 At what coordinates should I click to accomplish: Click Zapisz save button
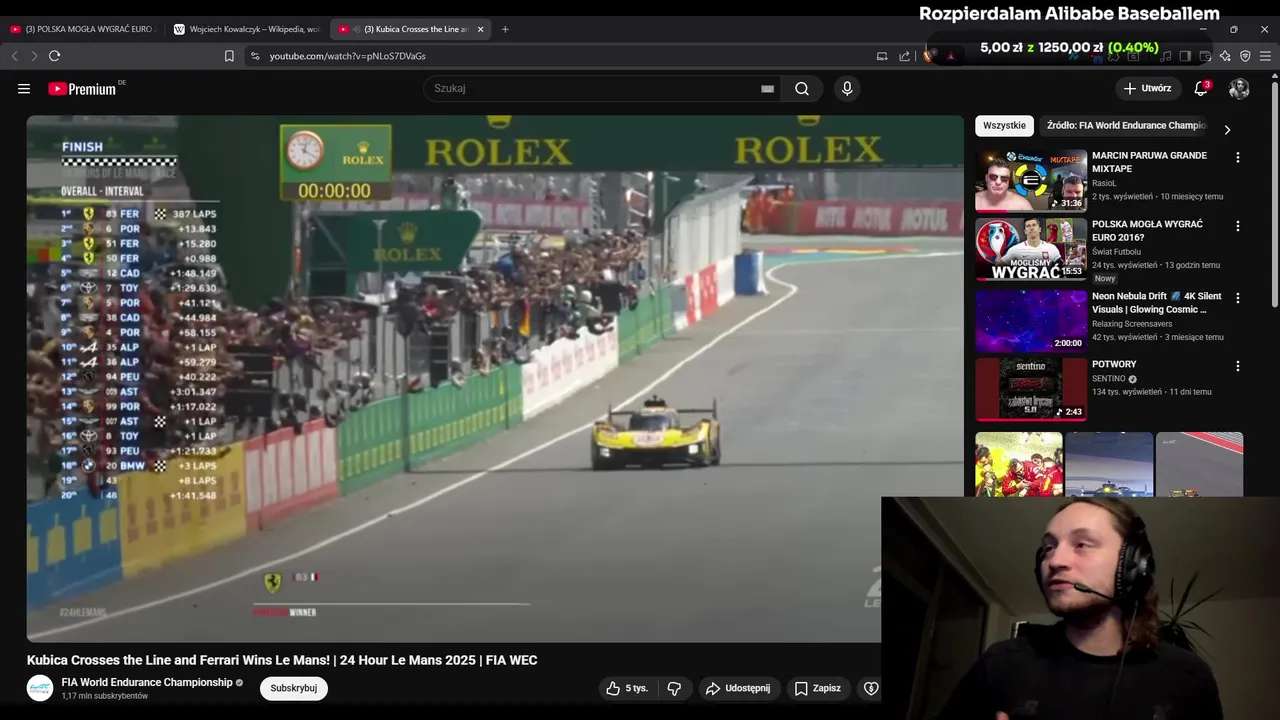tap(818, 688)
